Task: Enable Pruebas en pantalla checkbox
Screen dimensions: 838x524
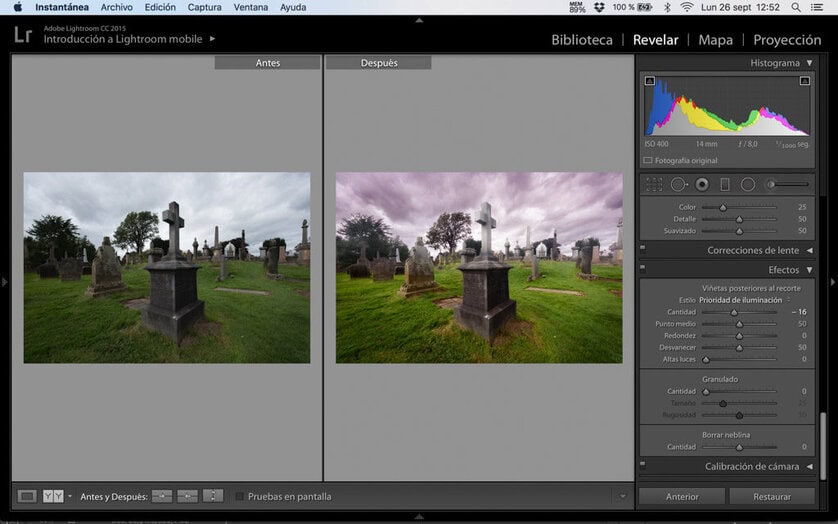Action: pos(240,496)
